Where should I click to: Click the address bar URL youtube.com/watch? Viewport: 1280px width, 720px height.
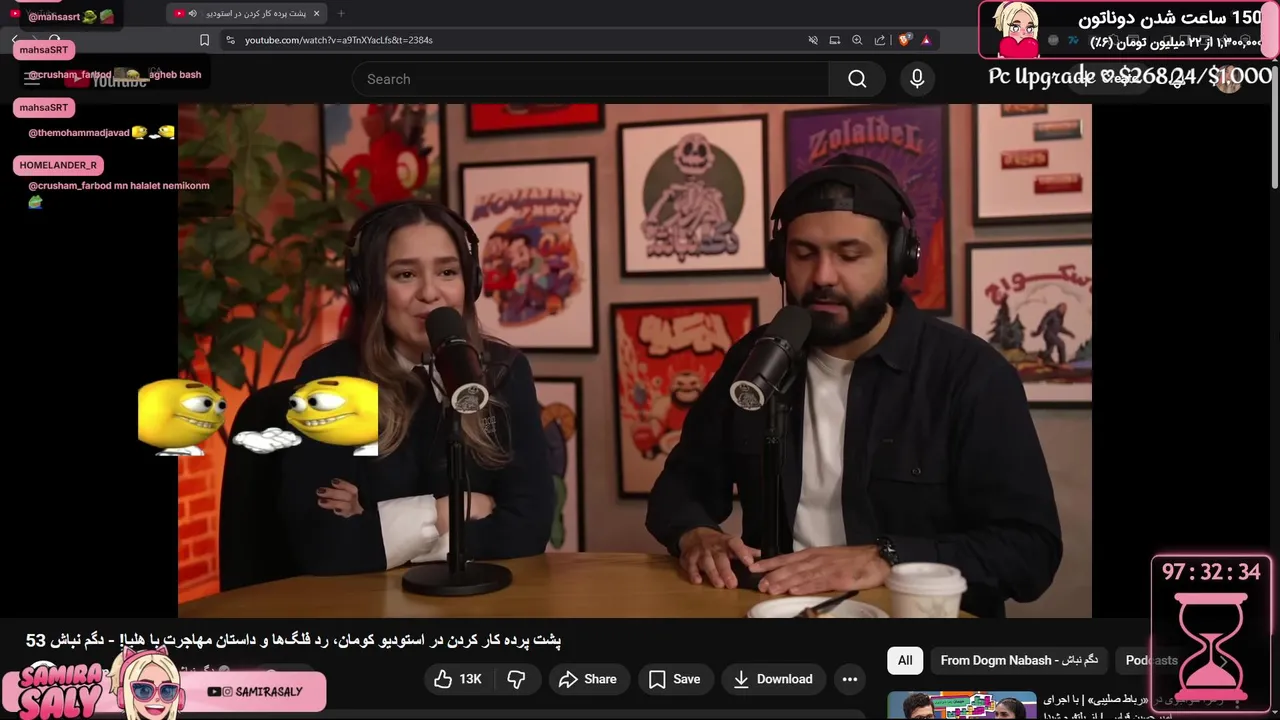(x=339, y=40)
